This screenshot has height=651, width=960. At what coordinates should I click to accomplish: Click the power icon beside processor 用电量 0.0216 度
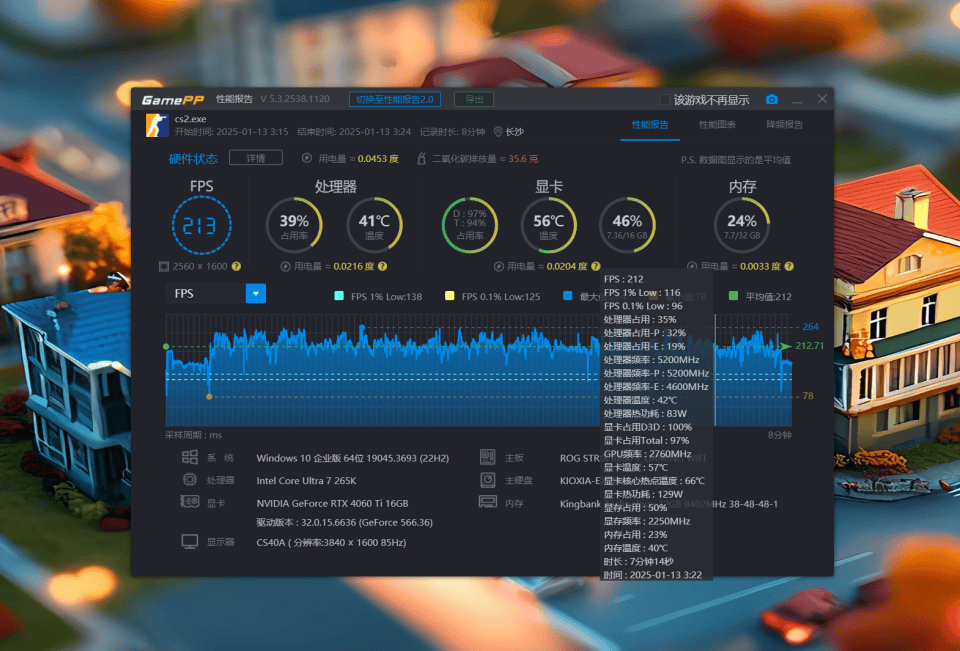[x=285, y=266]
